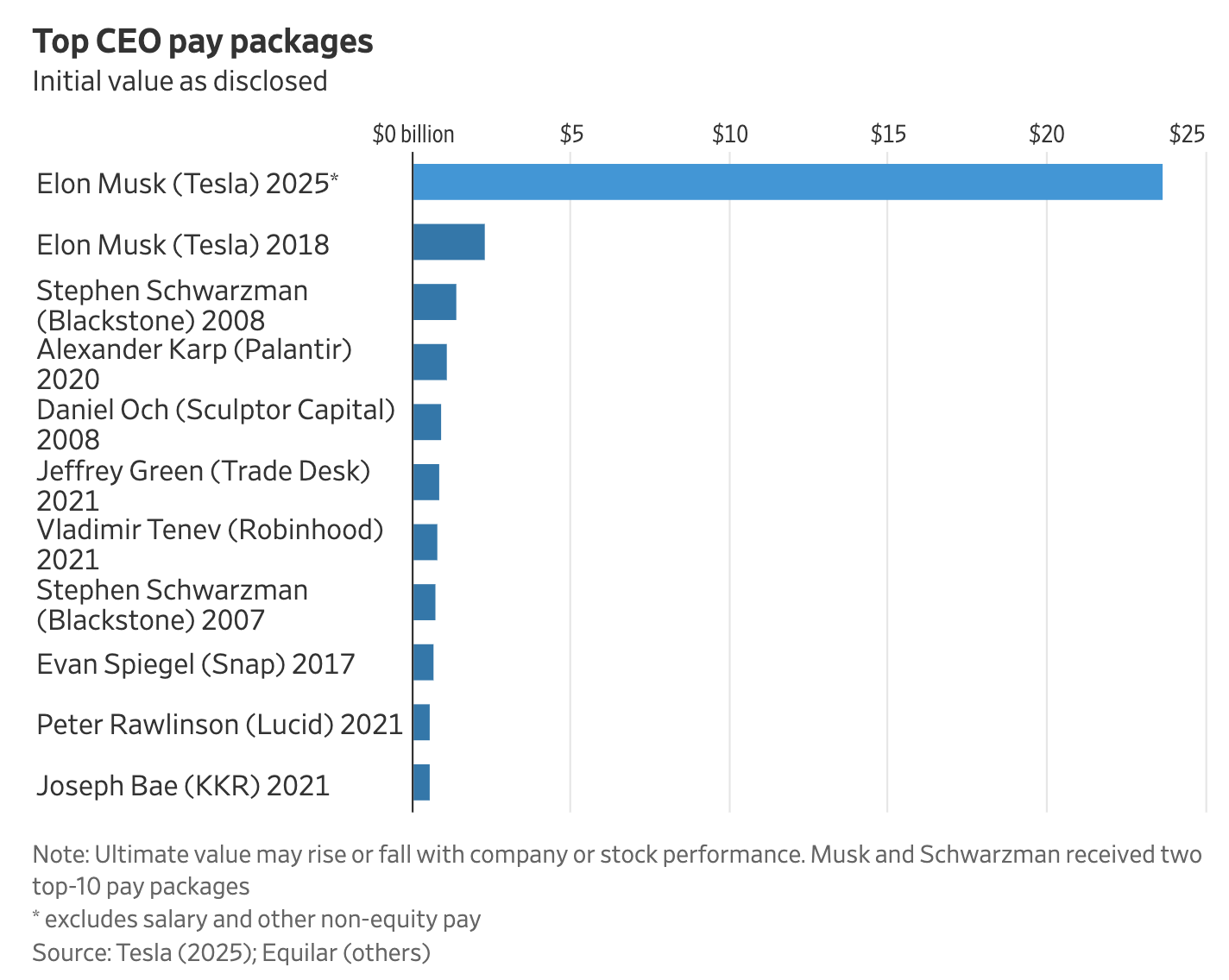Click the Alexander Karp (Palantir) bar

coord(430,361)
